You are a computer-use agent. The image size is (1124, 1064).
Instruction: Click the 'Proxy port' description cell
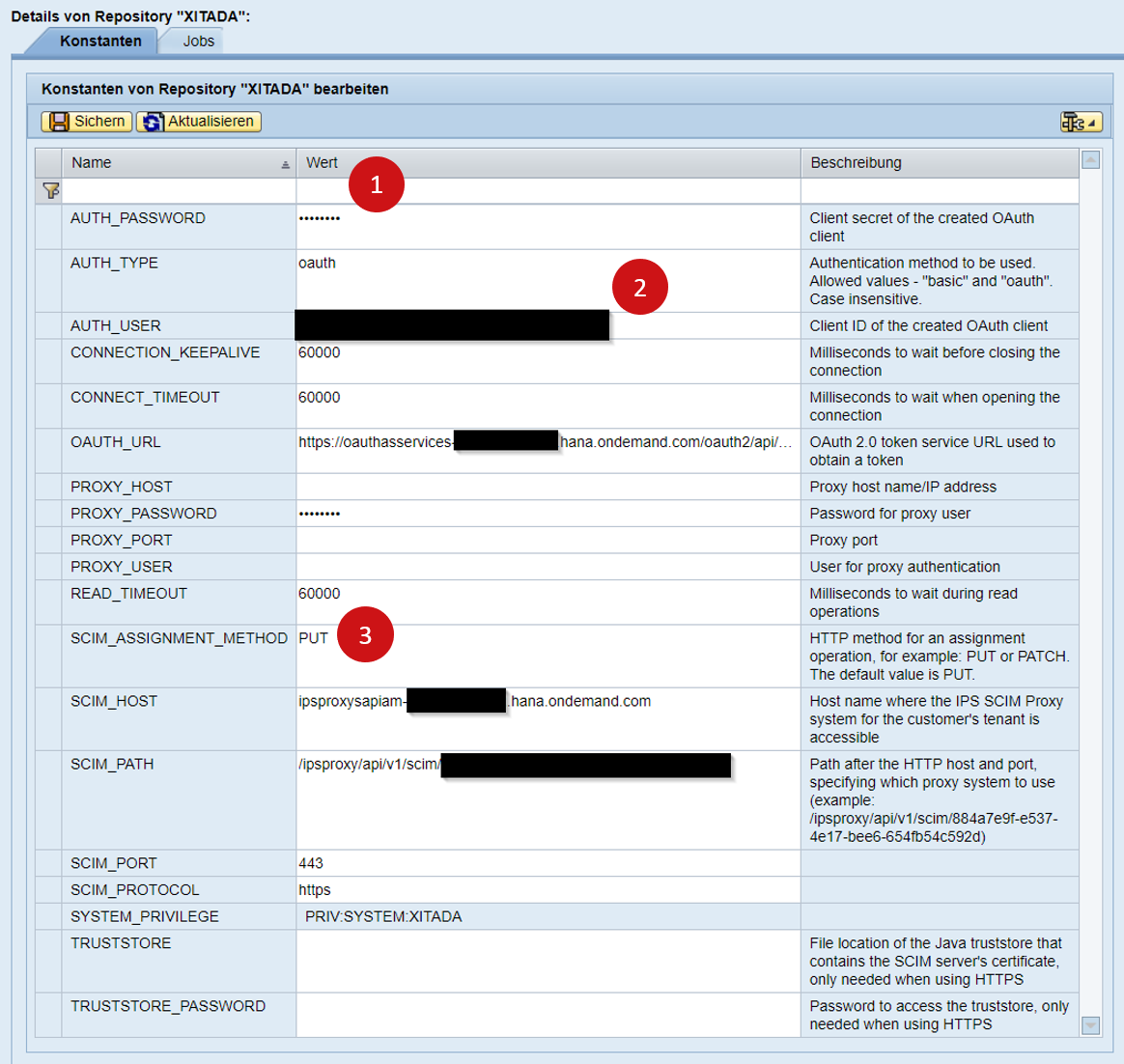(x=940, y=540)
